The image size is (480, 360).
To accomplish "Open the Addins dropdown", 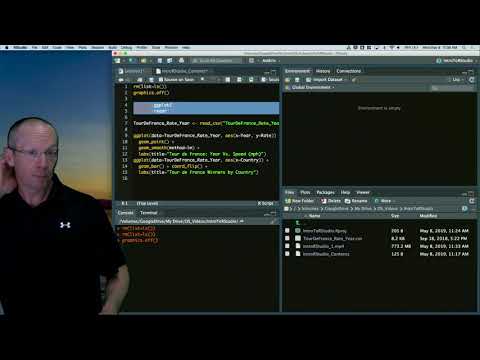I will tap(270, 61).
